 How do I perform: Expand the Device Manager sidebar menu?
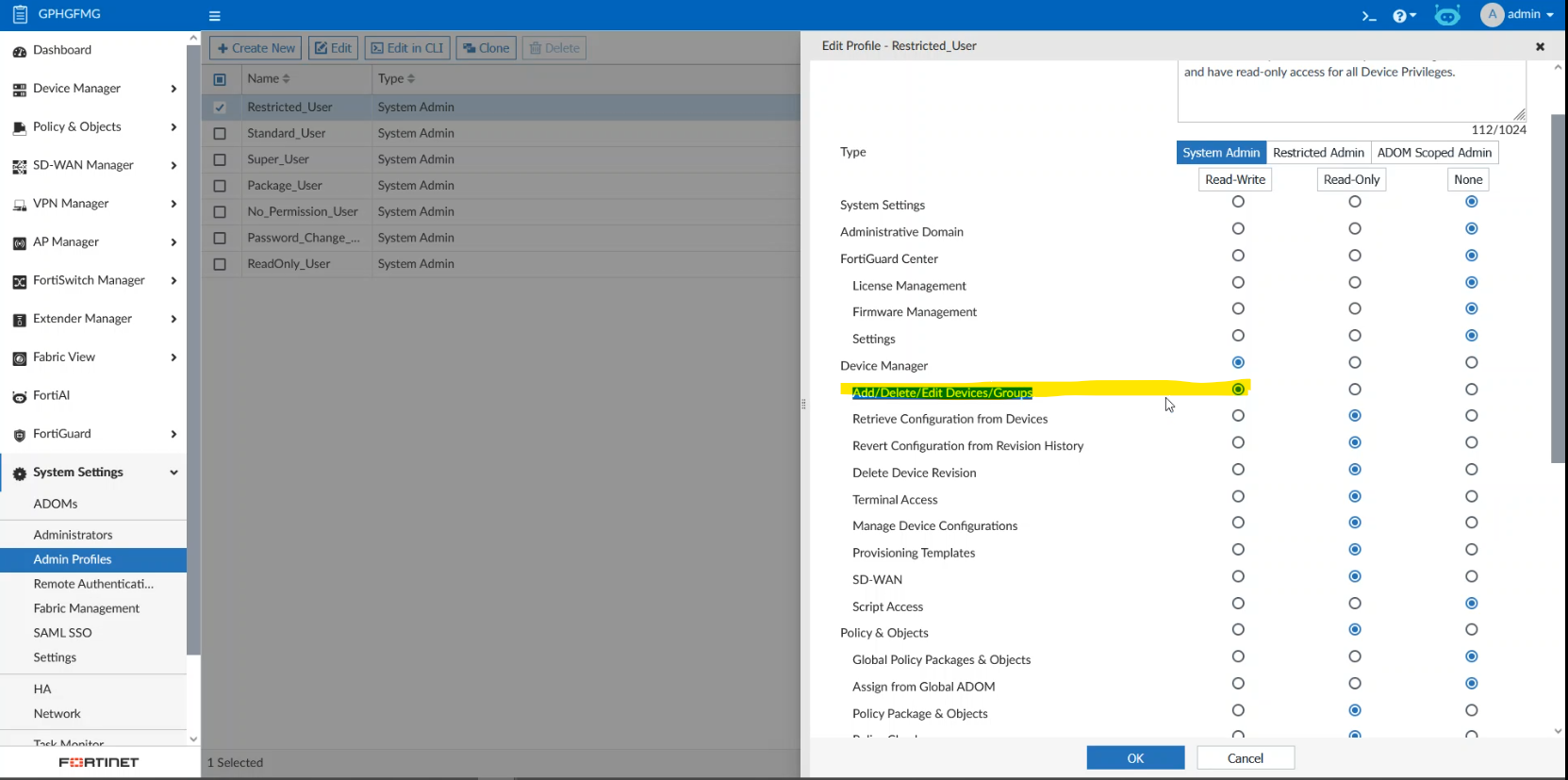tap(173, 89)
